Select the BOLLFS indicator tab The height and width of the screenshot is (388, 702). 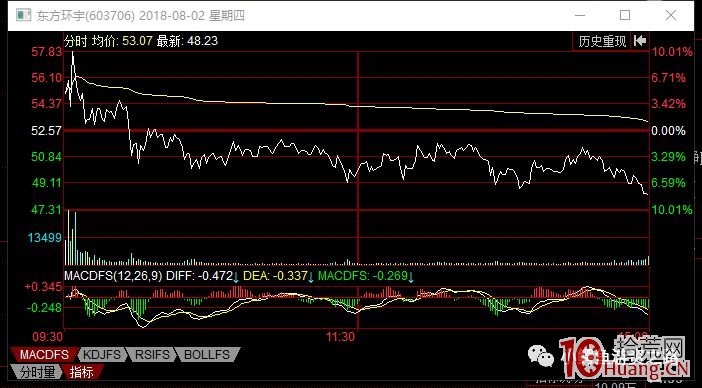207,355
